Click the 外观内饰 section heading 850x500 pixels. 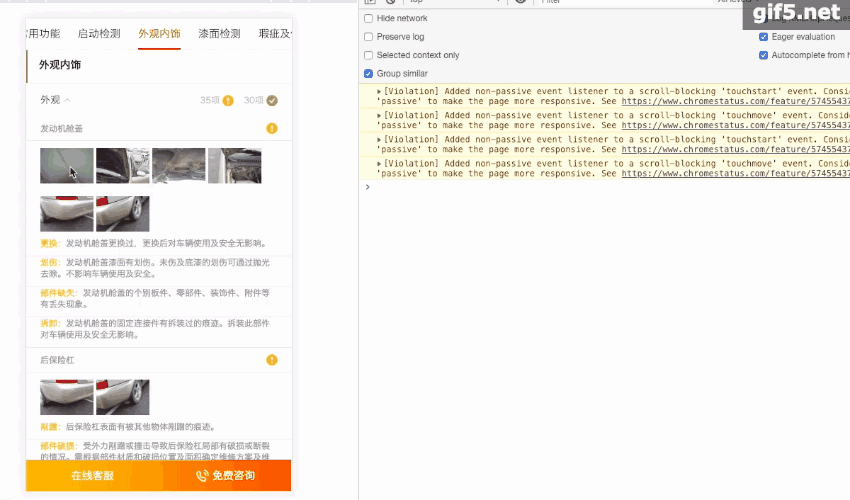point(60,65)
